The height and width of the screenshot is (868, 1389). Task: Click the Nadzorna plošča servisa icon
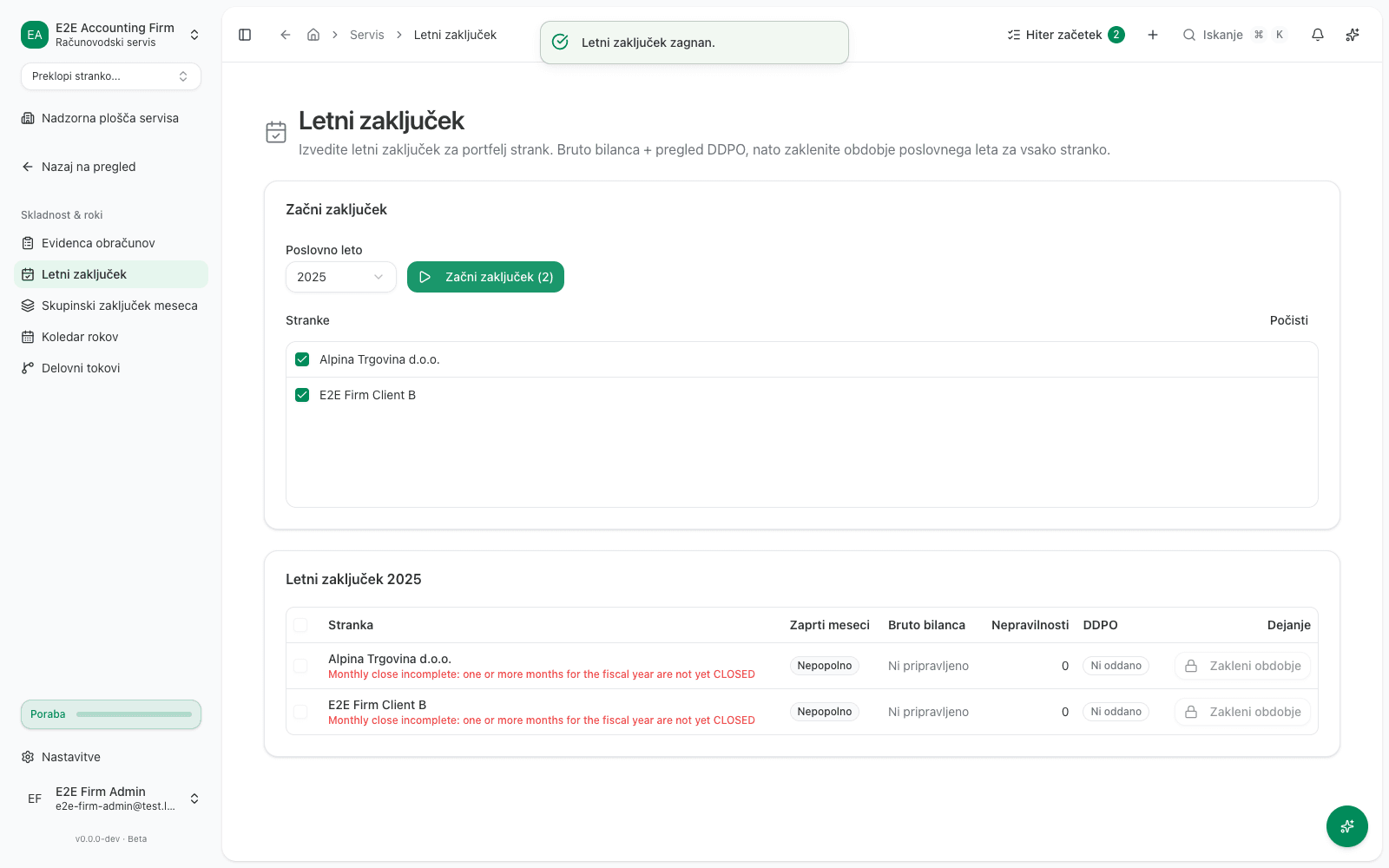(x=28, y=118)
